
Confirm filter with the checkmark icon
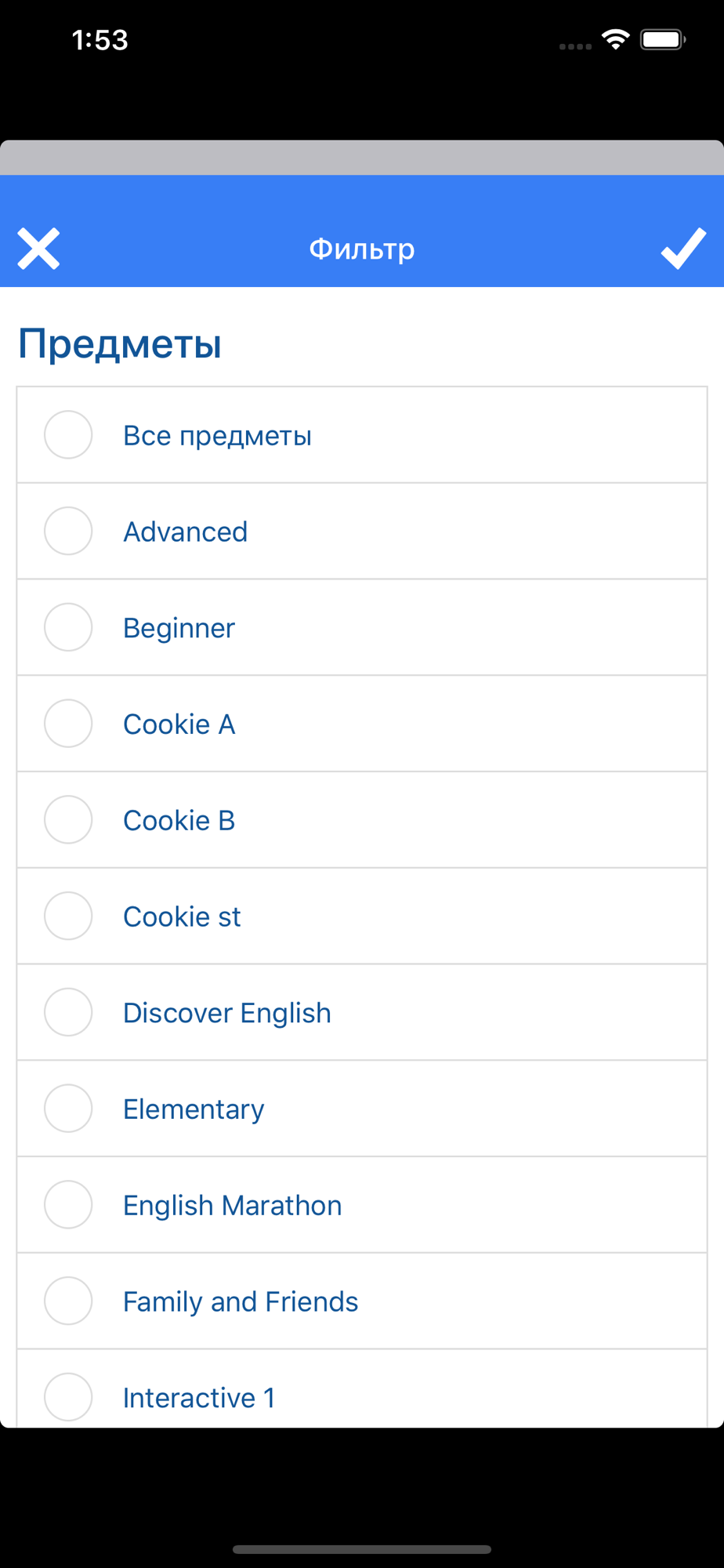[683, 249]
